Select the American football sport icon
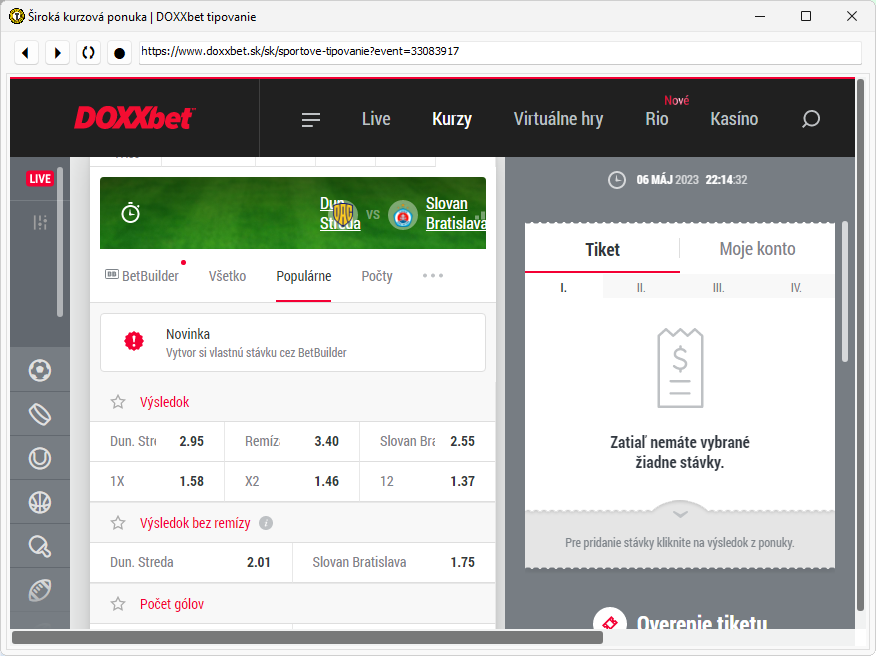876x656 pixels. point(40,591)
